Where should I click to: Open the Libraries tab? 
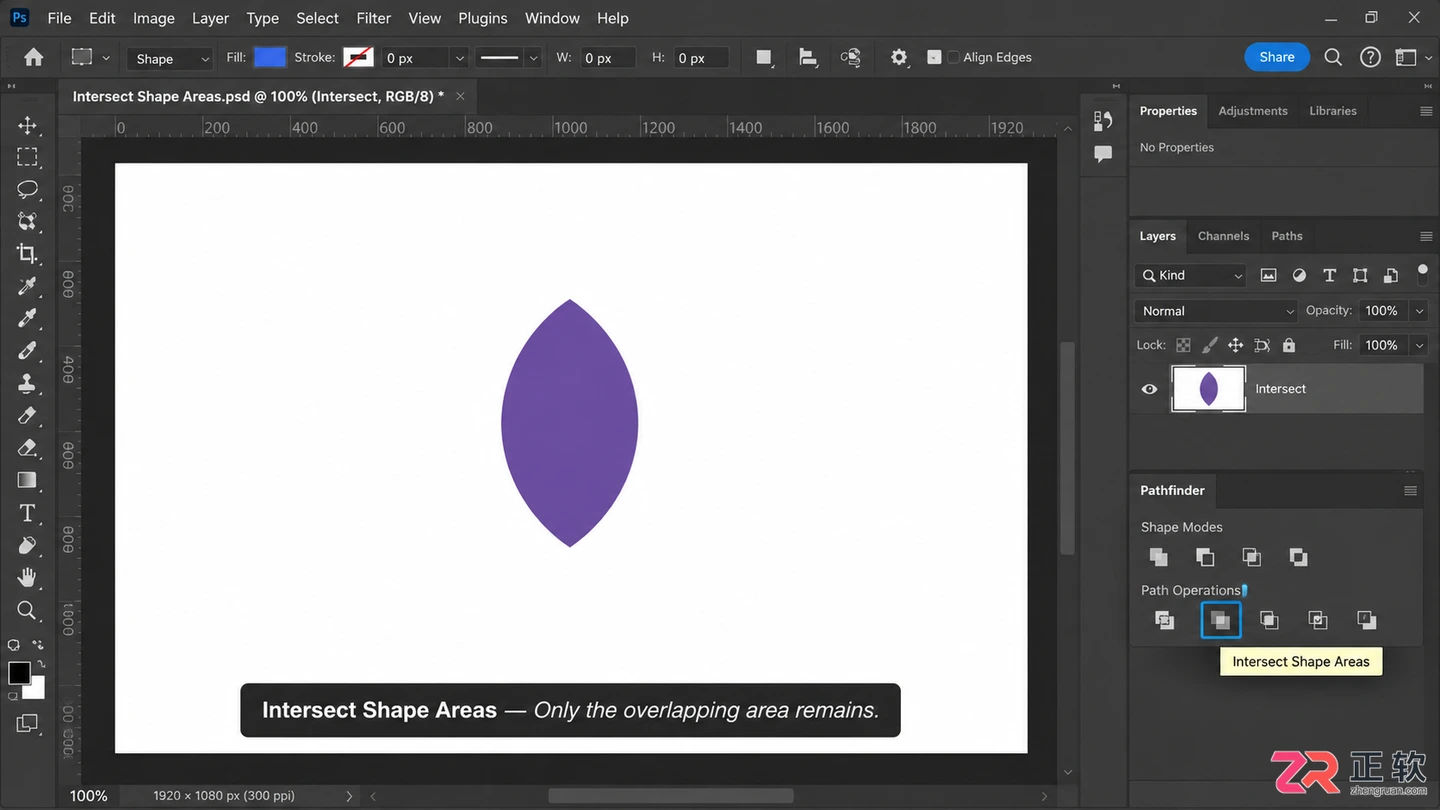1333,111
